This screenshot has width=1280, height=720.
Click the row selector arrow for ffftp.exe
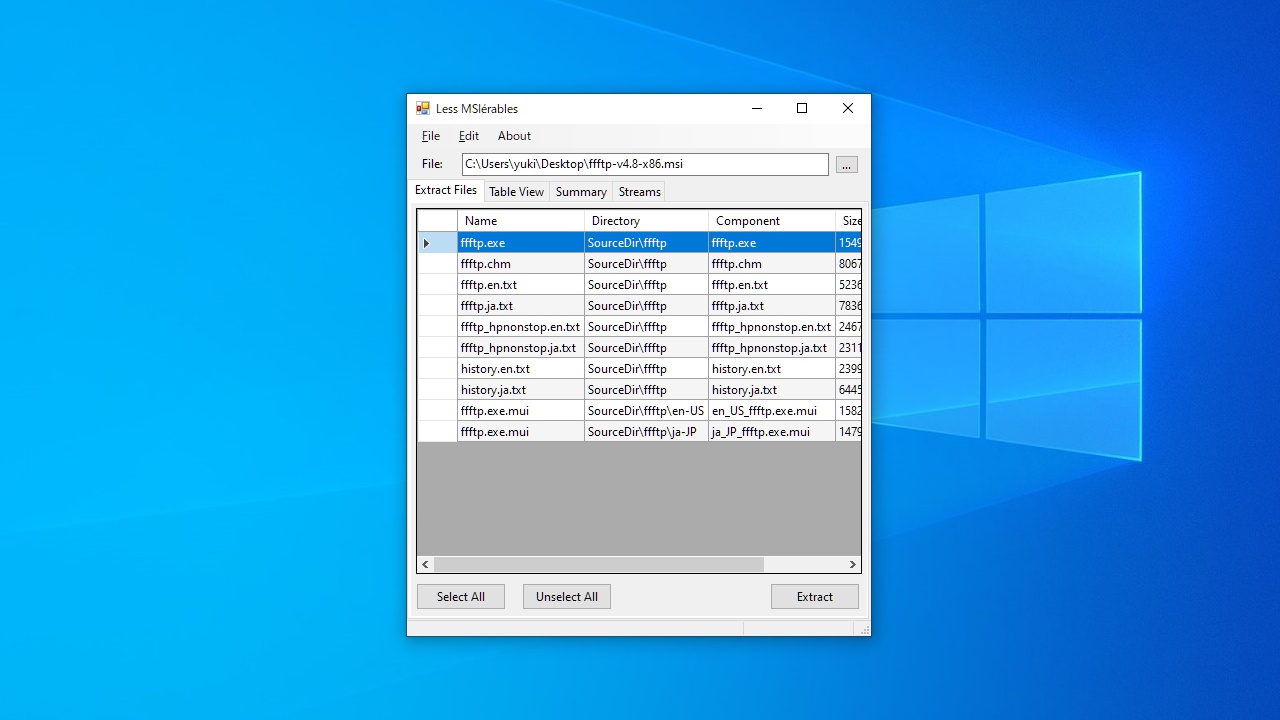[437, 243]
